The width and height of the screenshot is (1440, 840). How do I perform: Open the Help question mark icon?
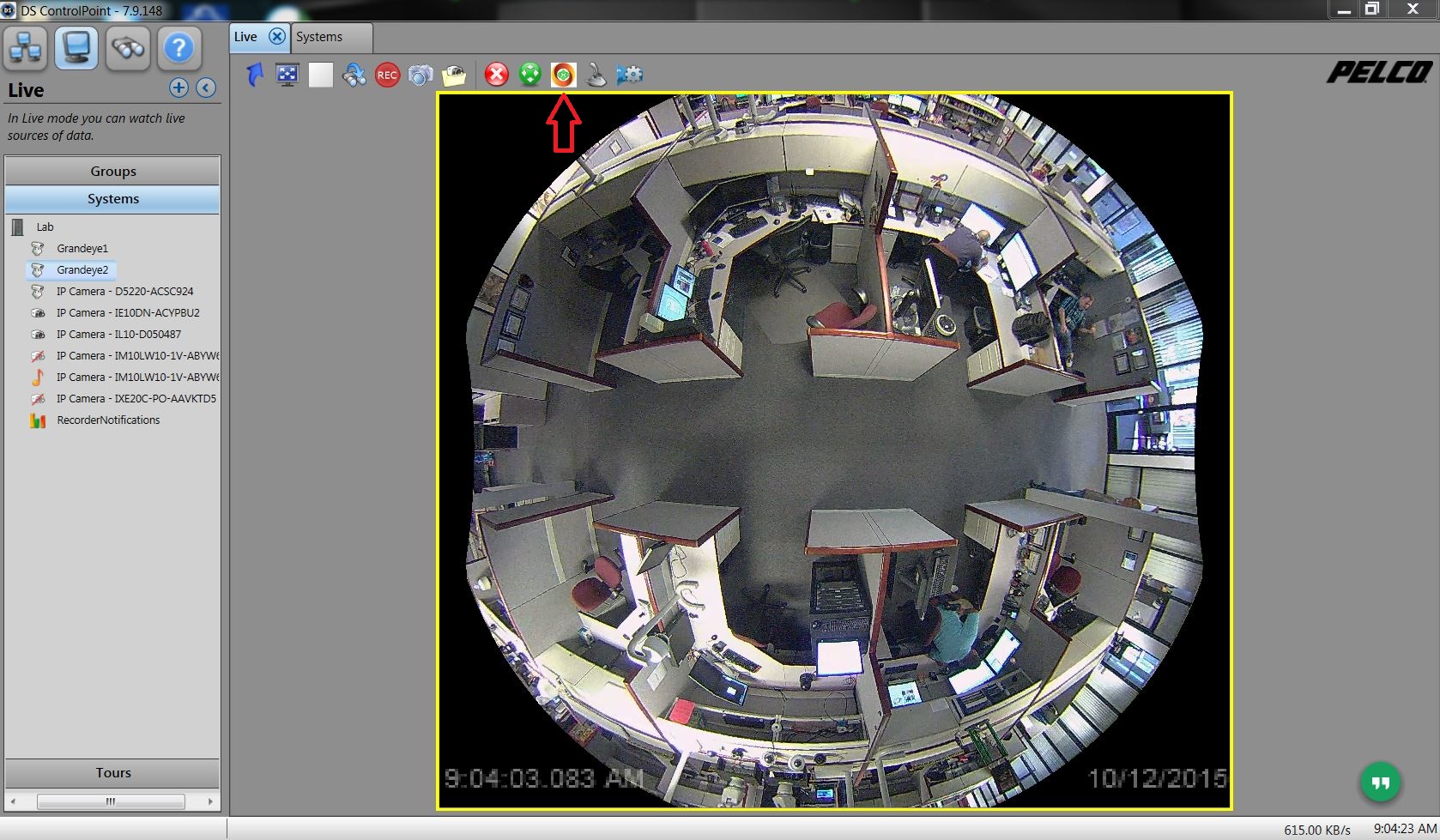[178, 49]
